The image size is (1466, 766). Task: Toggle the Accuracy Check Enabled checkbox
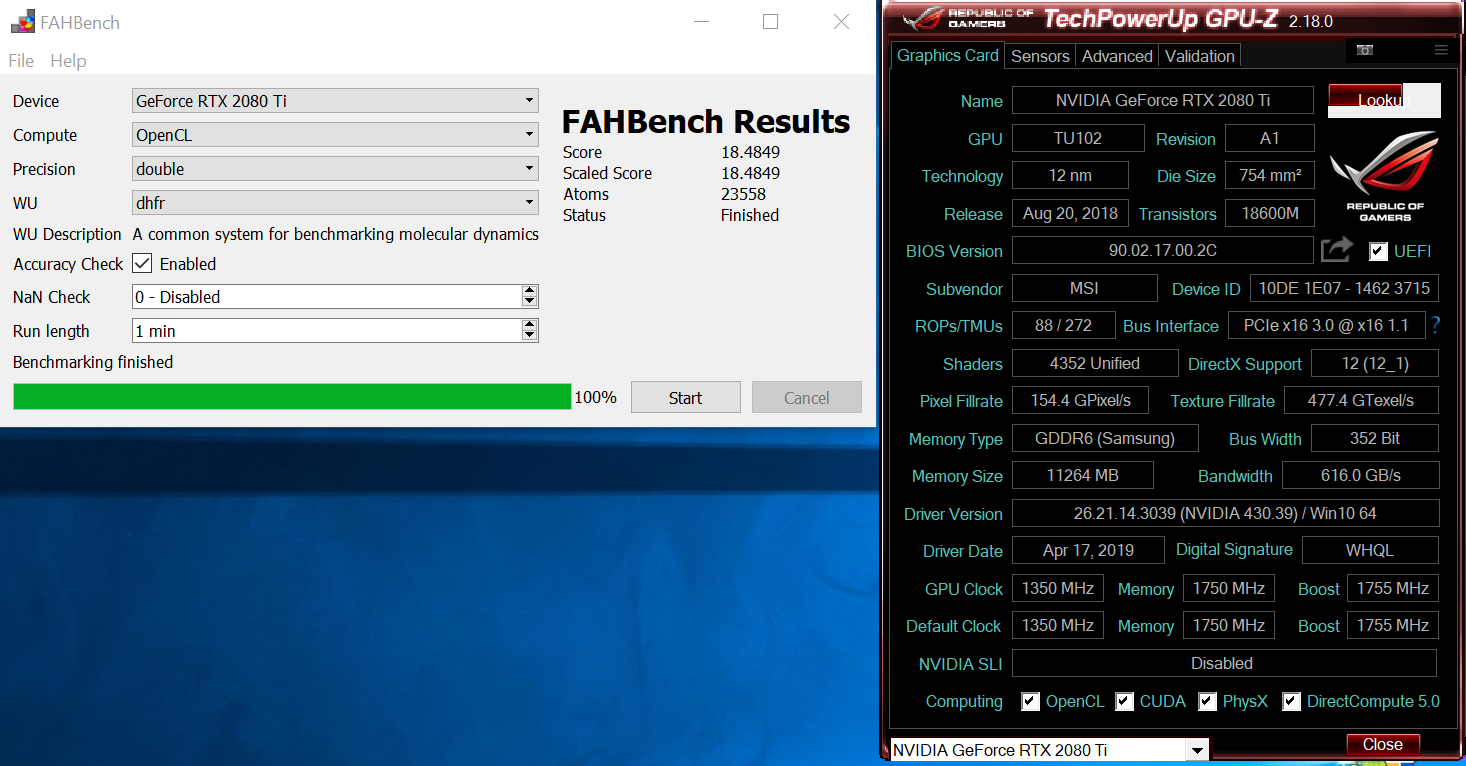pos(142,263)
